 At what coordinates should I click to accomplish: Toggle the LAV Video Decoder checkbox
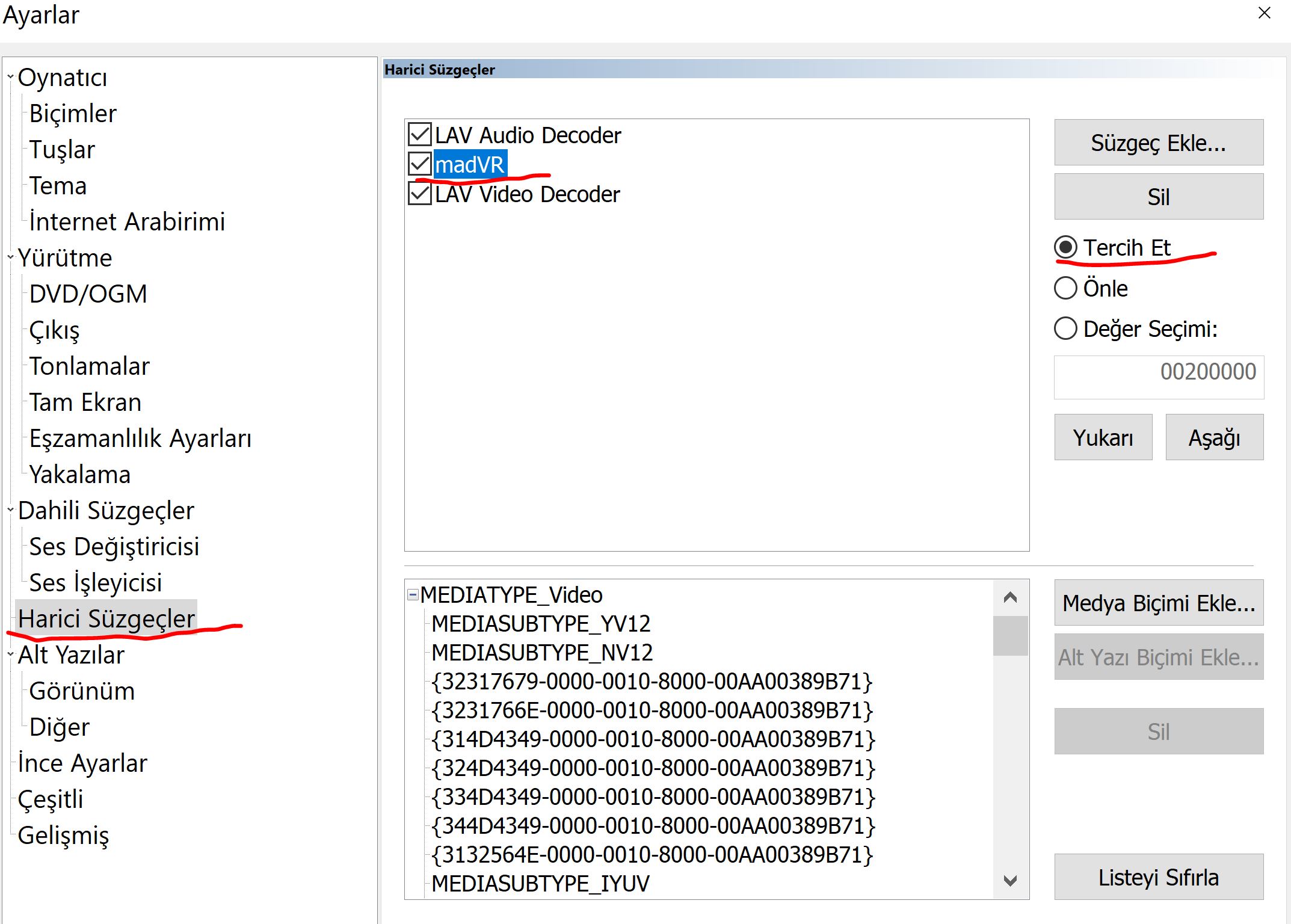pyautogui.click(x=419, y=194)
